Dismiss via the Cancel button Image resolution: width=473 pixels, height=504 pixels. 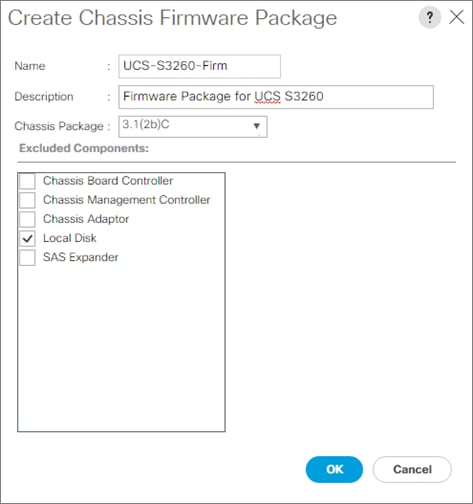pyautogui.click(x=412, y=469)
